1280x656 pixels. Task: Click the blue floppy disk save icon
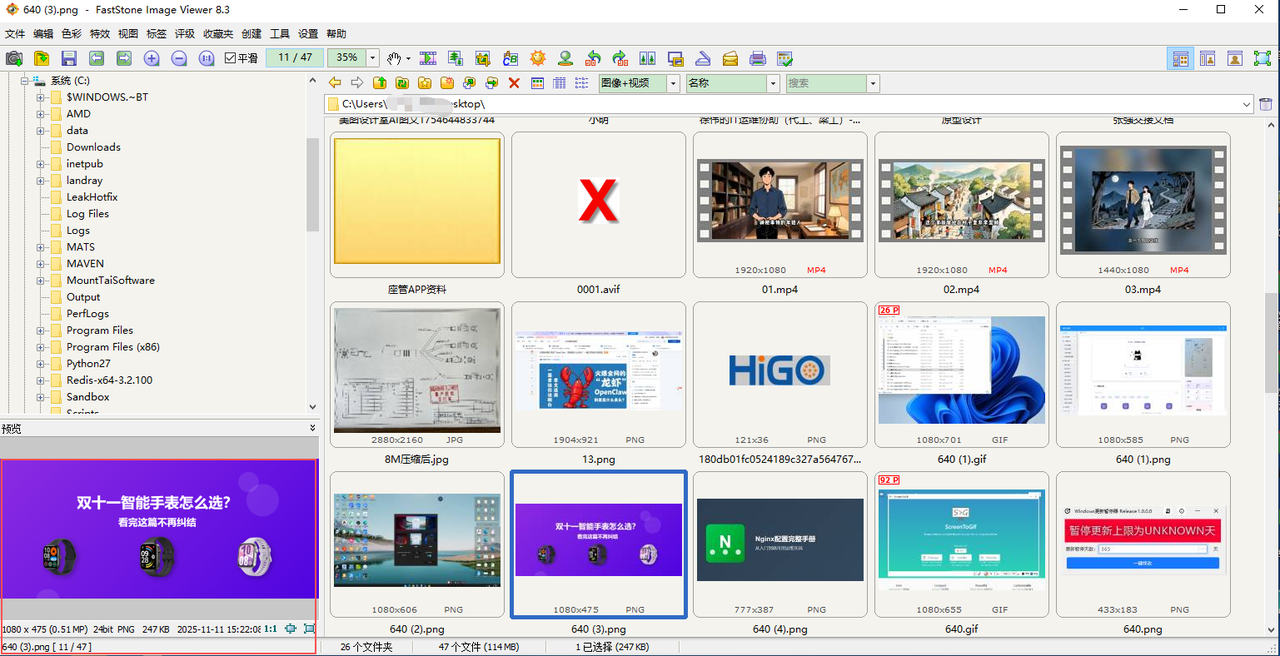pyautogui.click(x=69, y=58)
